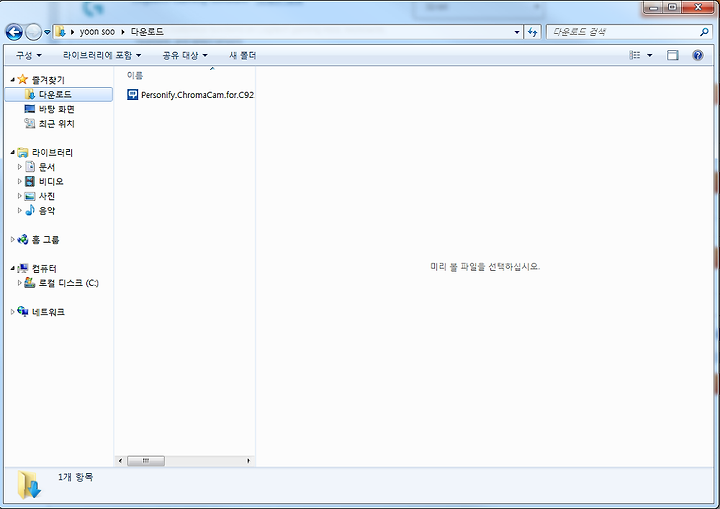Open recent pages dropdown next to Forward
Image resolution: width=720 pixels, height=509 pixels.
point(47,32)
